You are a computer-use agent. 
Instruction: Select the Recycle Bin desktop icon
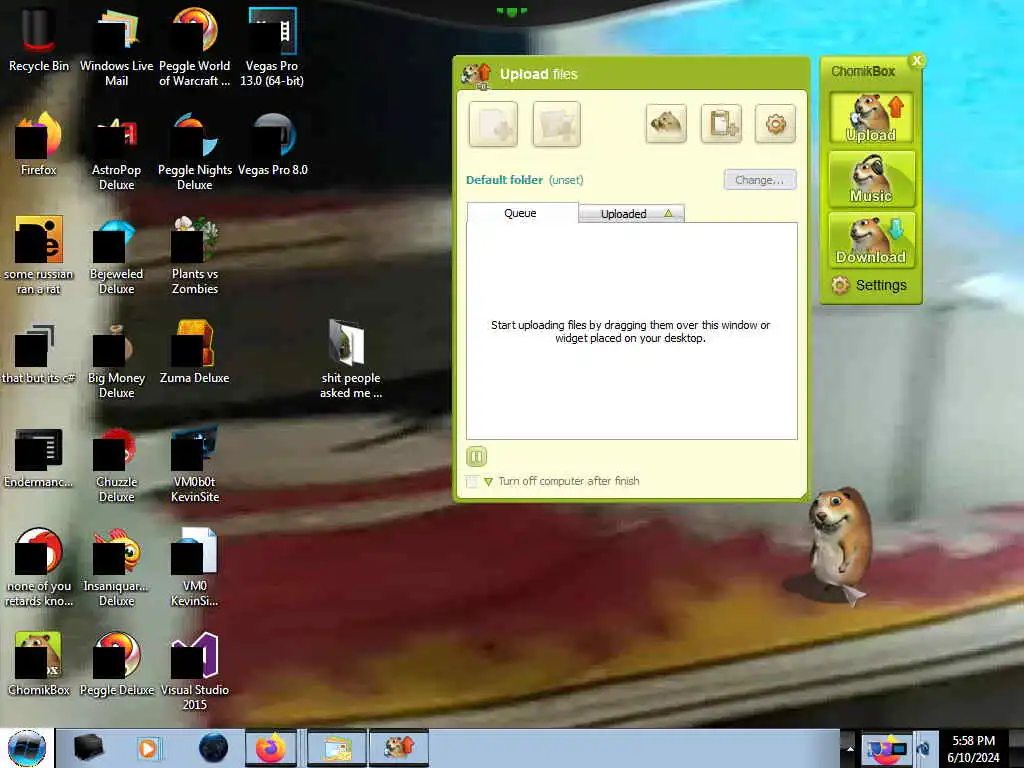point(39,40)
